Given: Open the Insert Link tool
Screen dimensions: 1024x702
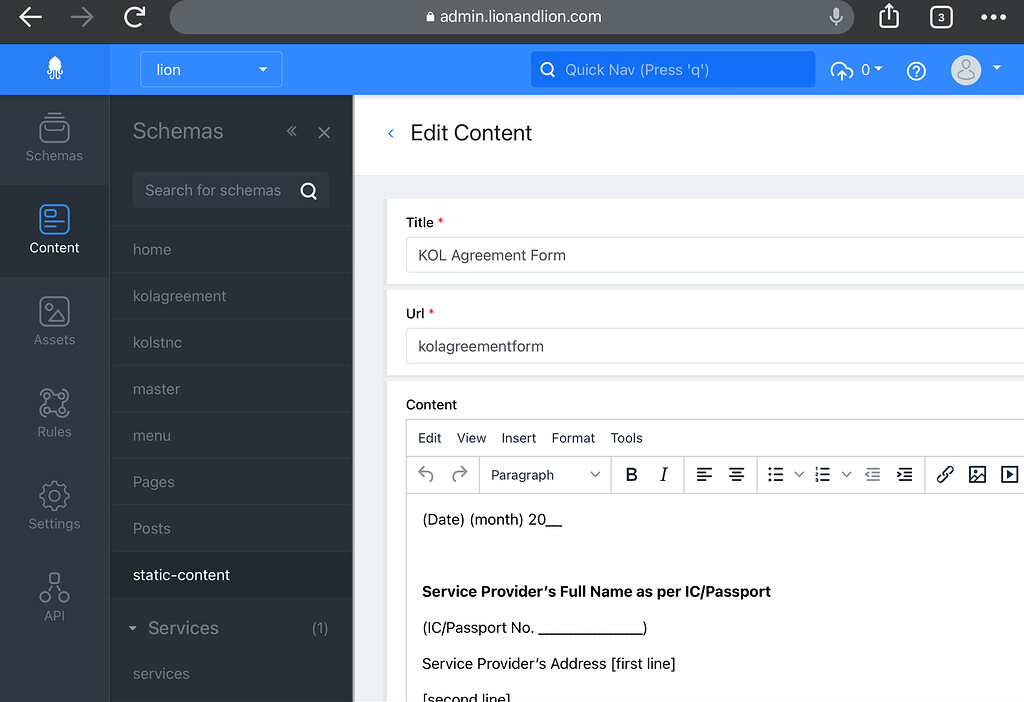Looking at the screenshot, I should click(x=945, y=474).
